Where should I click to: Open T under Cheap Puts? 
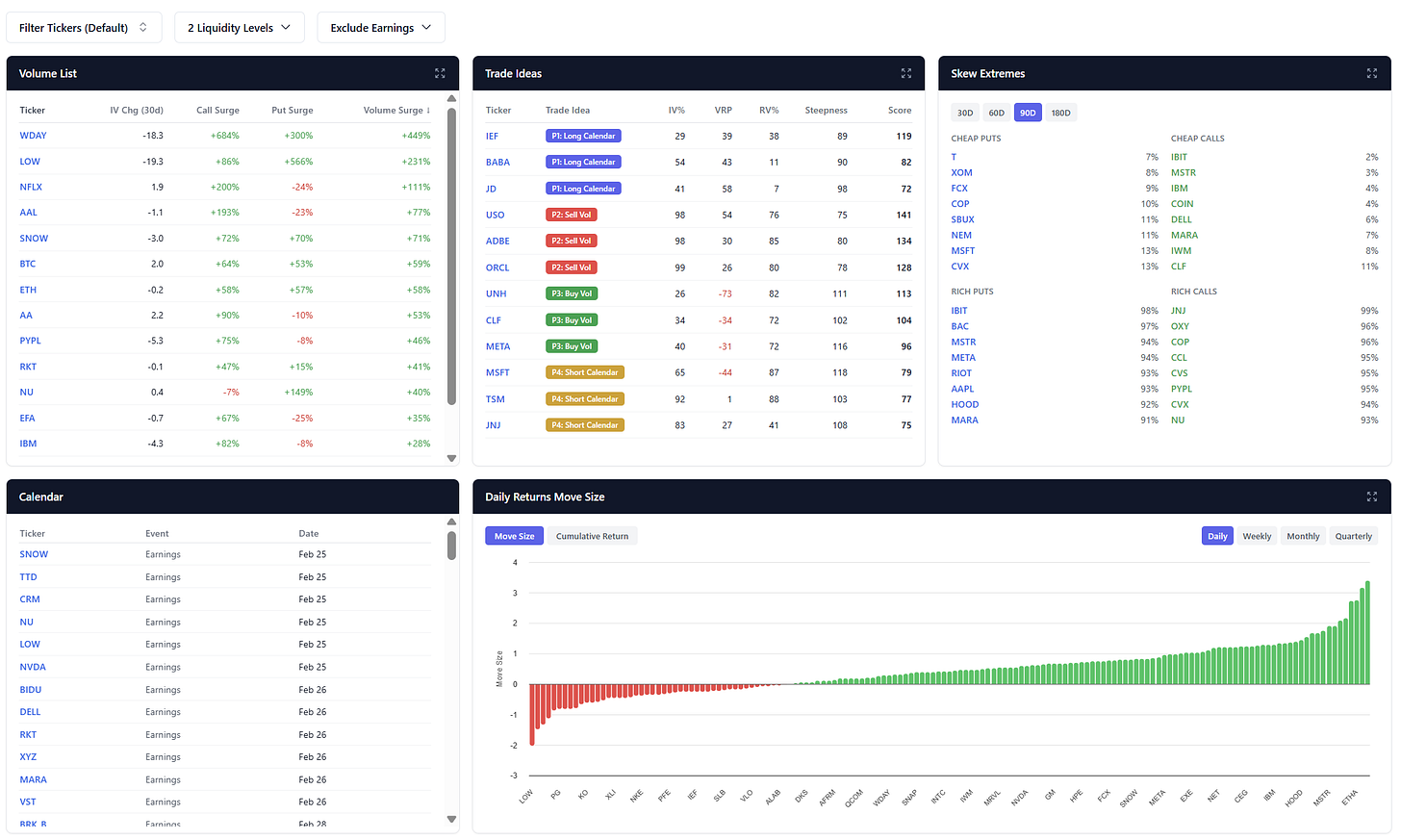954,157
